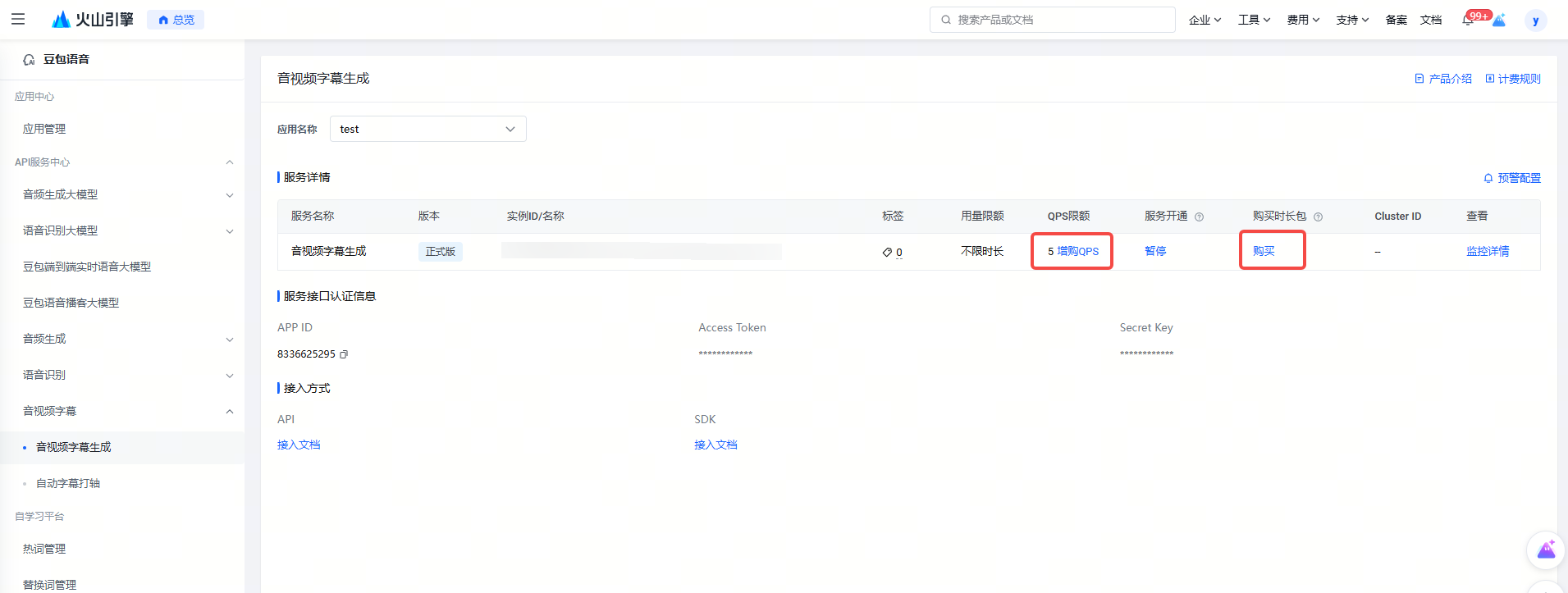Open the hamburger navigation menu
Screen dimensions: 1568x593
(x=18, y=20)
